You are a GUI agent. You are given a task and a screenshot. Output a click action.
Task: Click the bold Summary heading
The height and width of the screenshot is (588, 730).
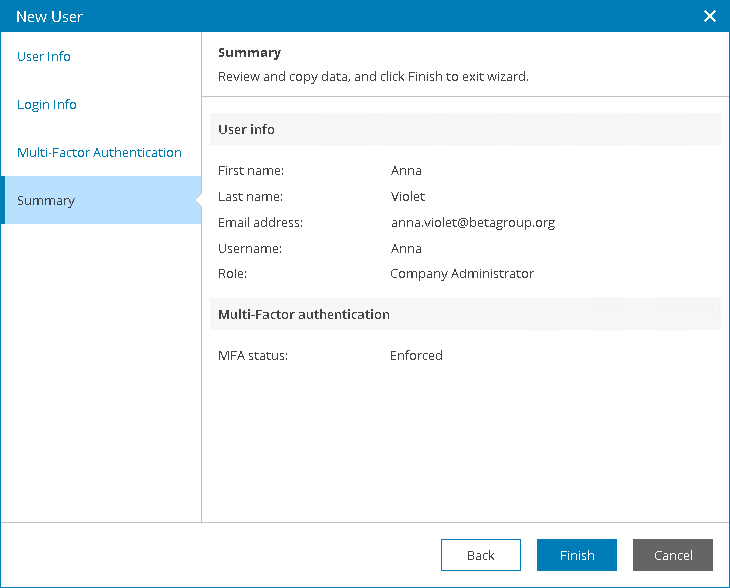(x=249, y=52)
